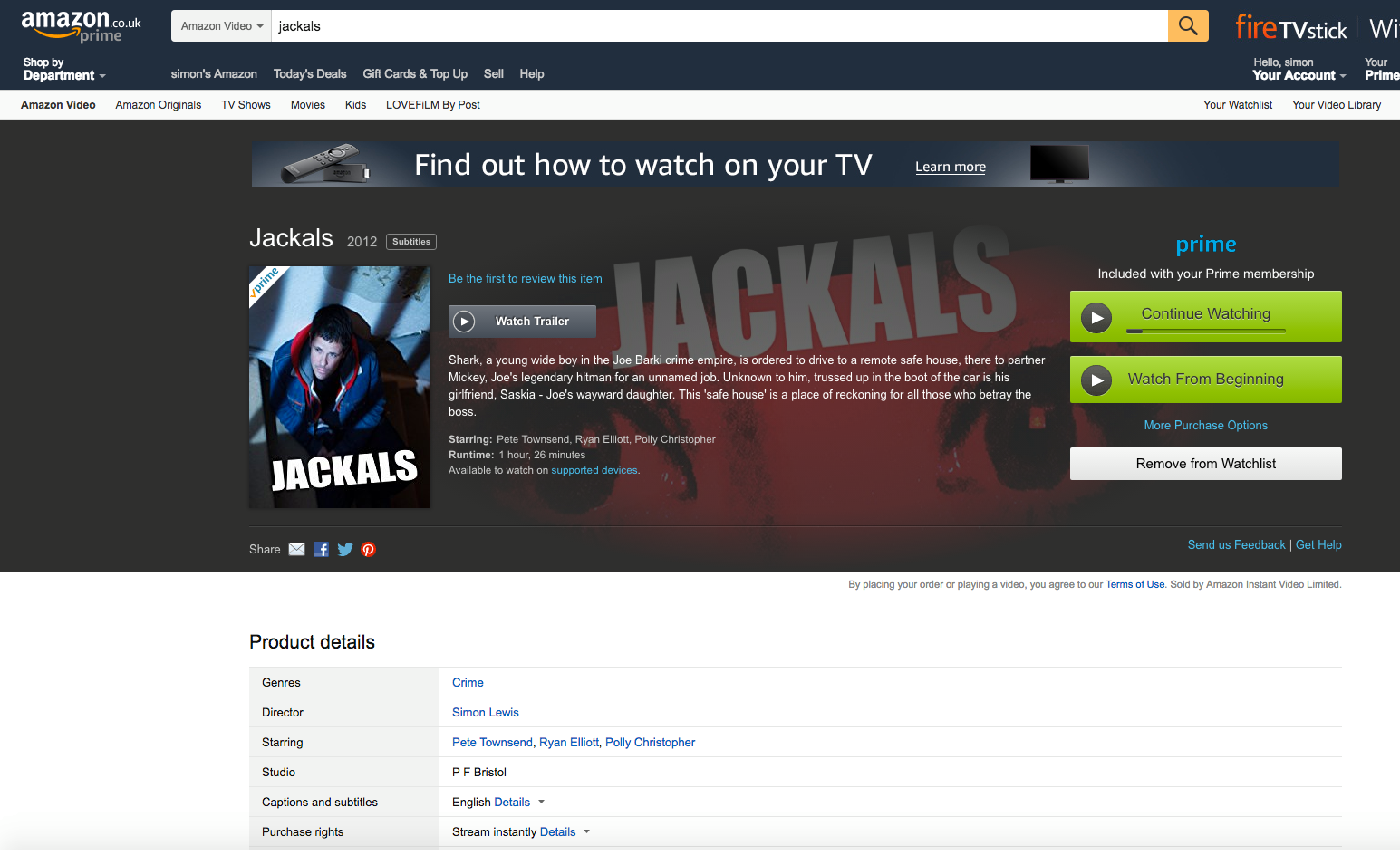Click the 'Product details' heading

[312, 642]
